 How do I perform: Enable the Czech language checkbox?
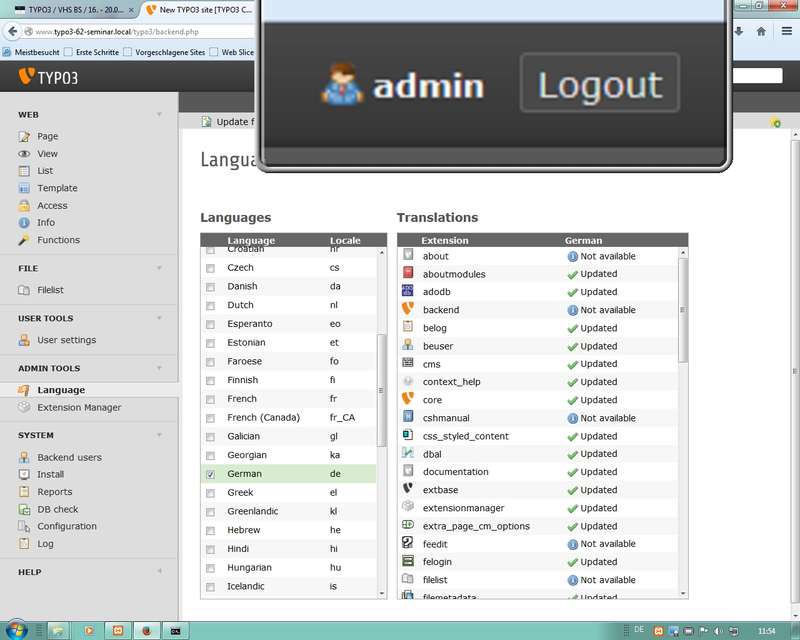(210, 268)
